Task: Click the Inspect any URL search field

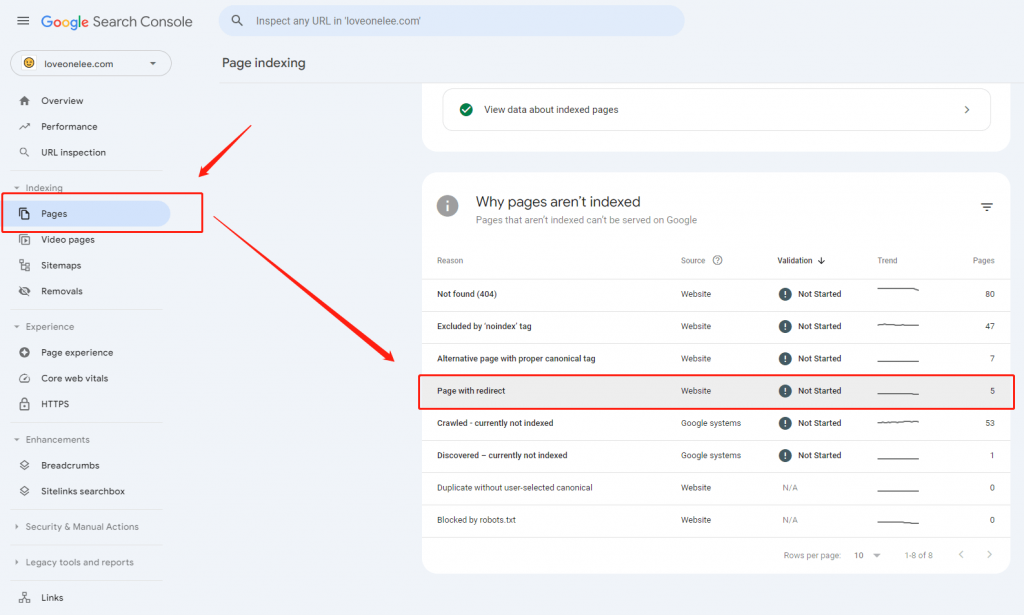Action: (x=451, y=21)
